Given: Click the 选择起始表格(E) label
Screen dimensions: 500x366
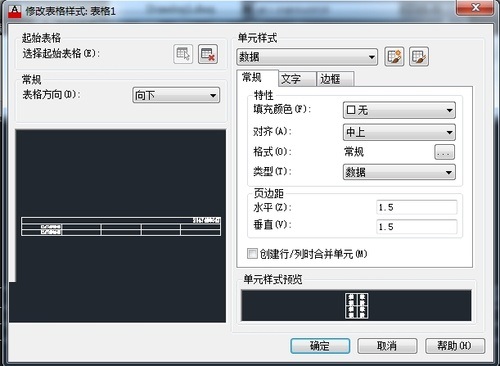Looking at the screenshot, I should coord(61,53).
